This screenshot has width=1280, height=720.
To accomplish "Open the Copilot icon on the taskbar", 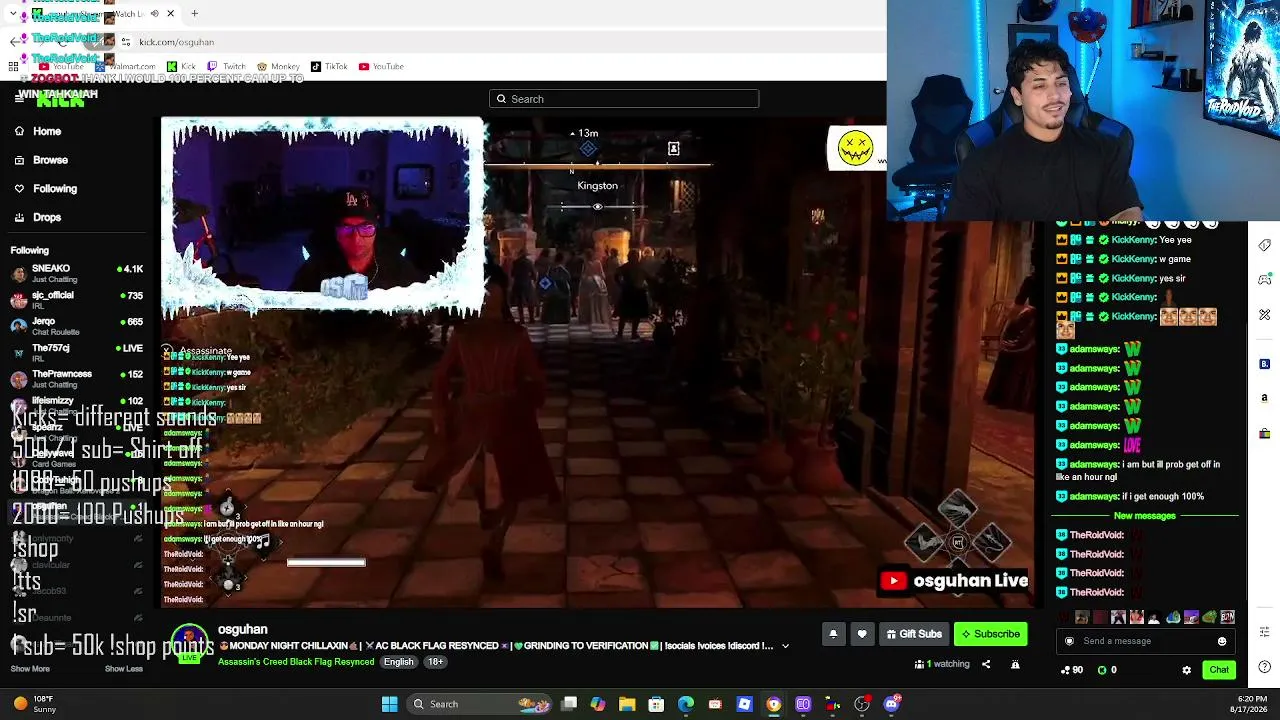I will [x=598, y=704].
